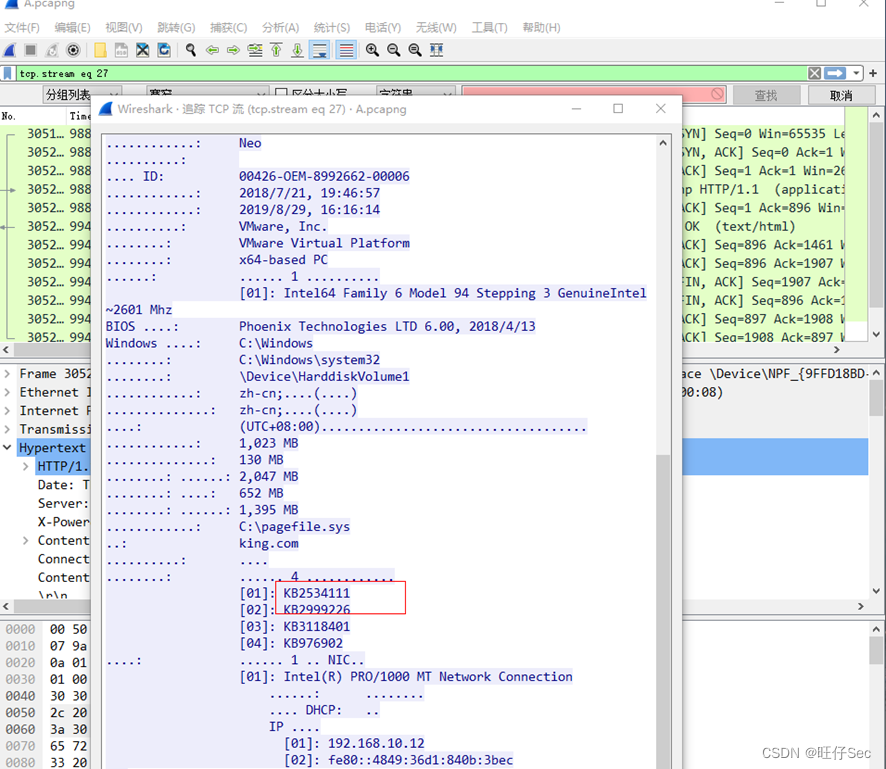Zoom in on packet text

(x=372, y=50)
